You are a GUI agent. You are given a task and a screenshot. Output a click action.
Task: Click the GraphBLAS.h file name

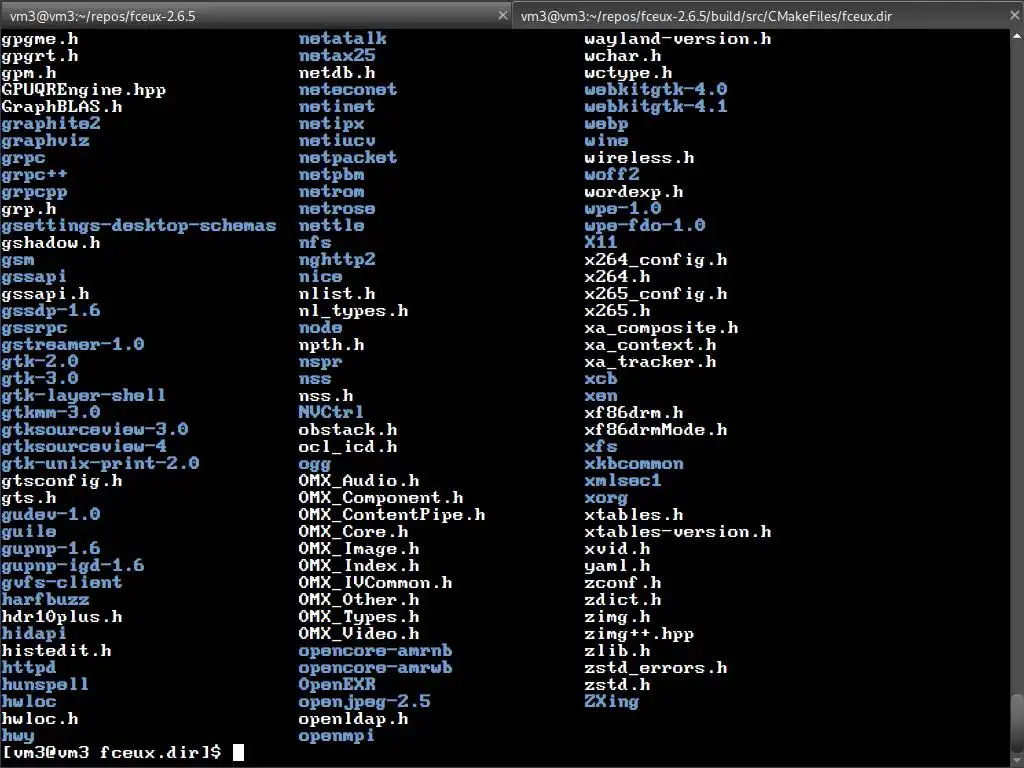pyautogui.click(x=62, y=106)
